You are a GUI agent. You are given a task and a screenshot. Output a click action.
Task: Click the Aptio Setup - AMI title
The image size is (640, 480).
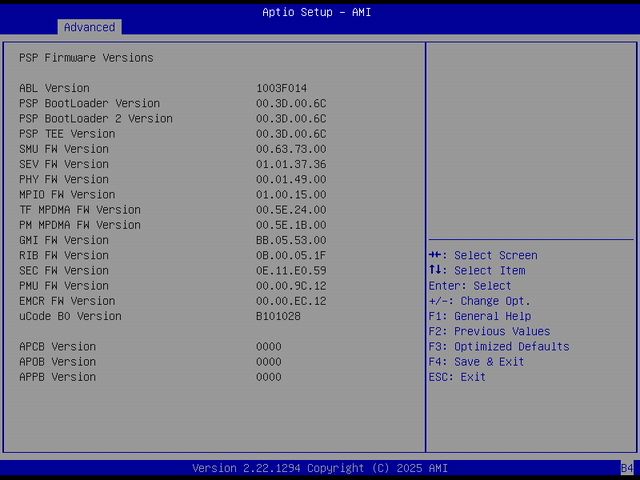(317, 12)
